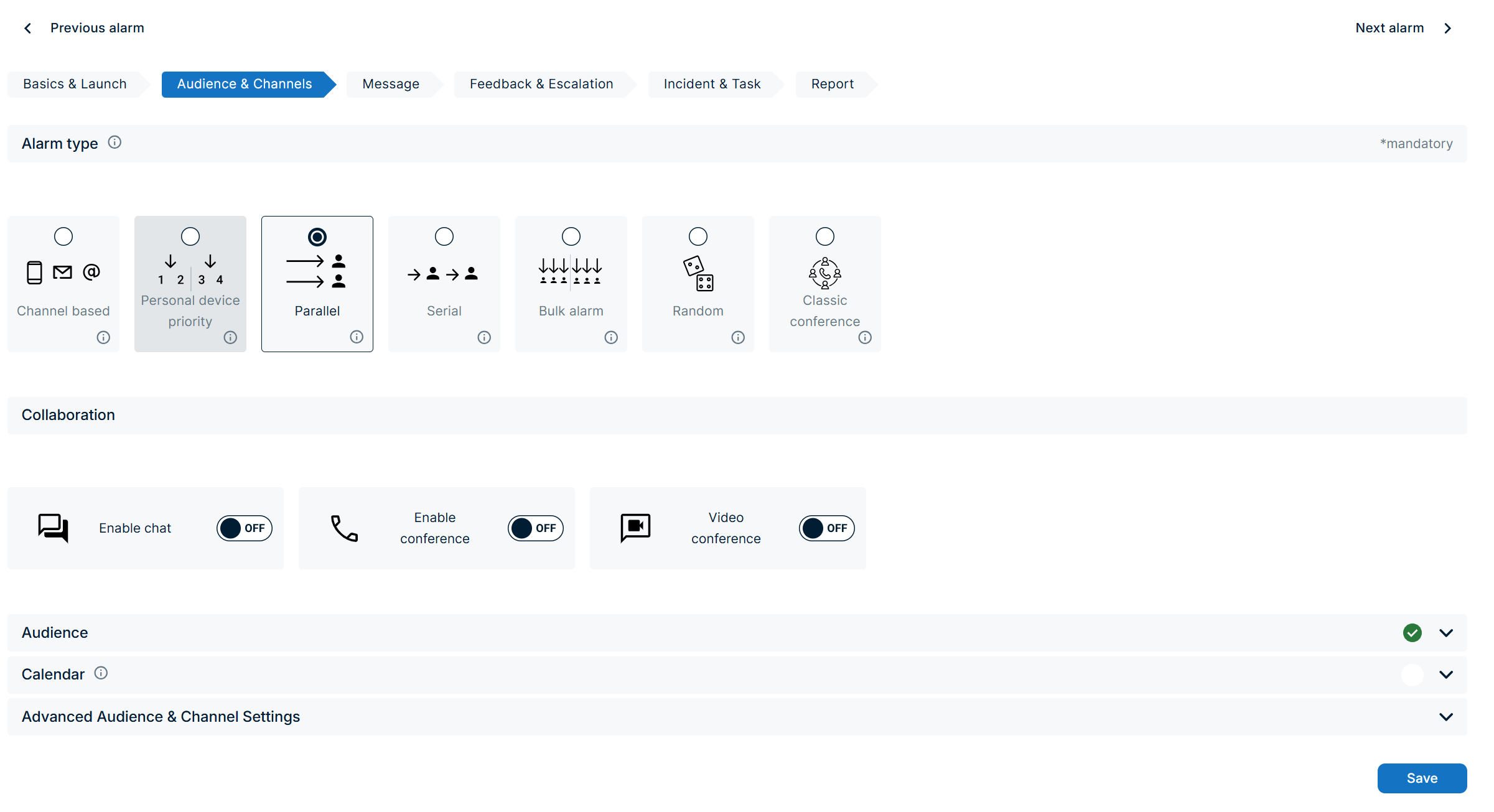Viewport: 1494px width, 812px height.
Task: Go to Next alarm
Action: [x=1403, y=28]
